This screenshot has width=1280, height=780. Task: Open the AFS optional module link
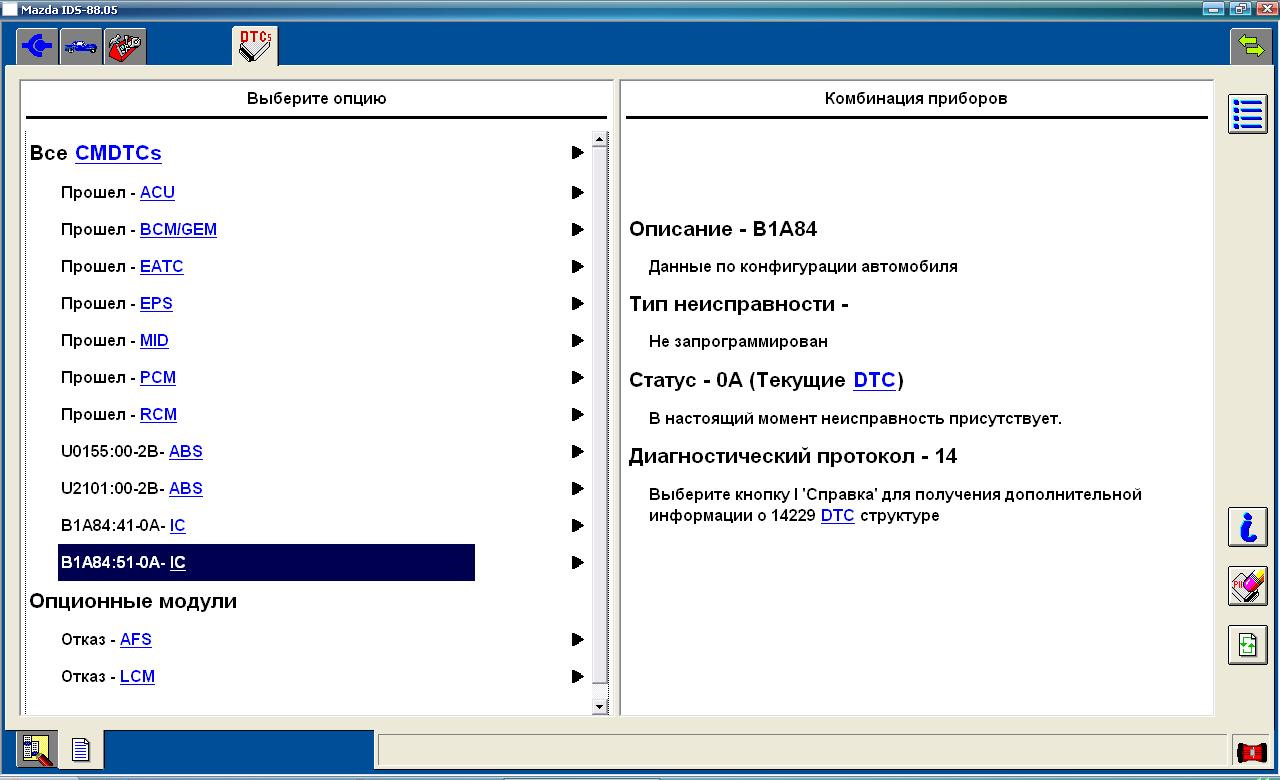pos(136,639)
